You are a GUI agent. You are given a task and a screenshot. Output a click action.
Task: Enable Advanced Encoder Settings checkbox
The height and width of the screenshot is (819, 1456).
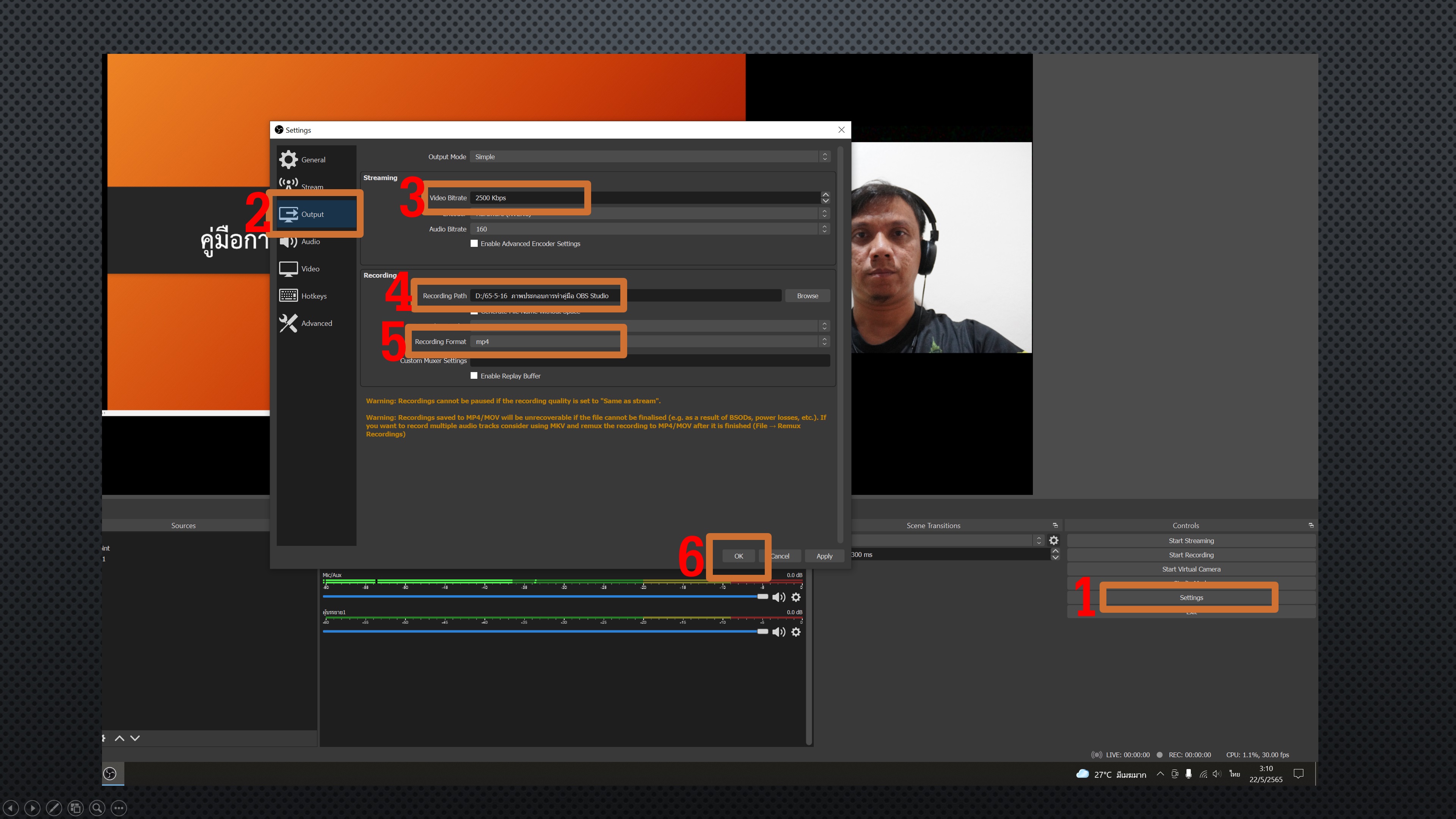[474, 243]
